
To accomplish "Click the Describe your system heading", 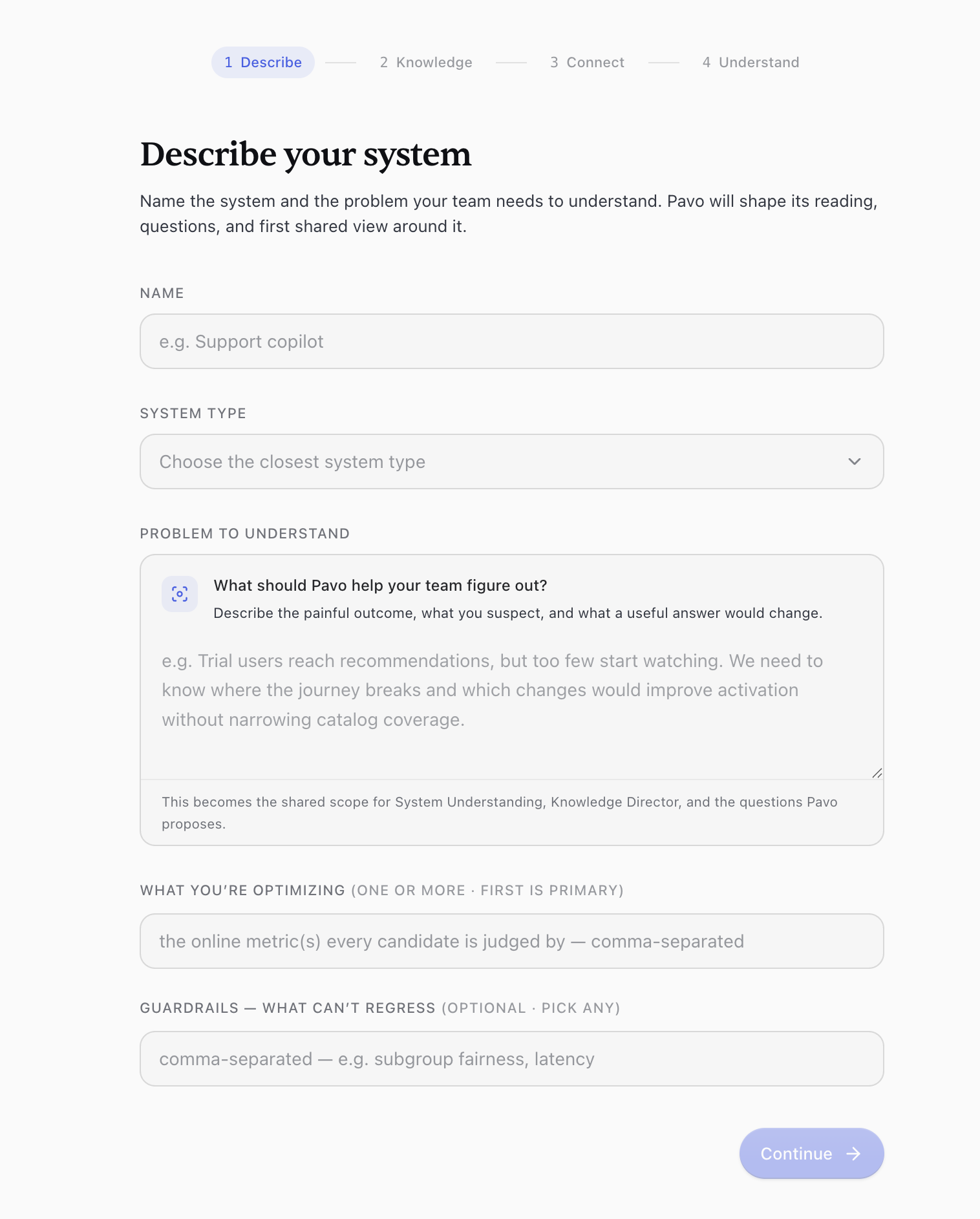I will click(x=306, y=154).
